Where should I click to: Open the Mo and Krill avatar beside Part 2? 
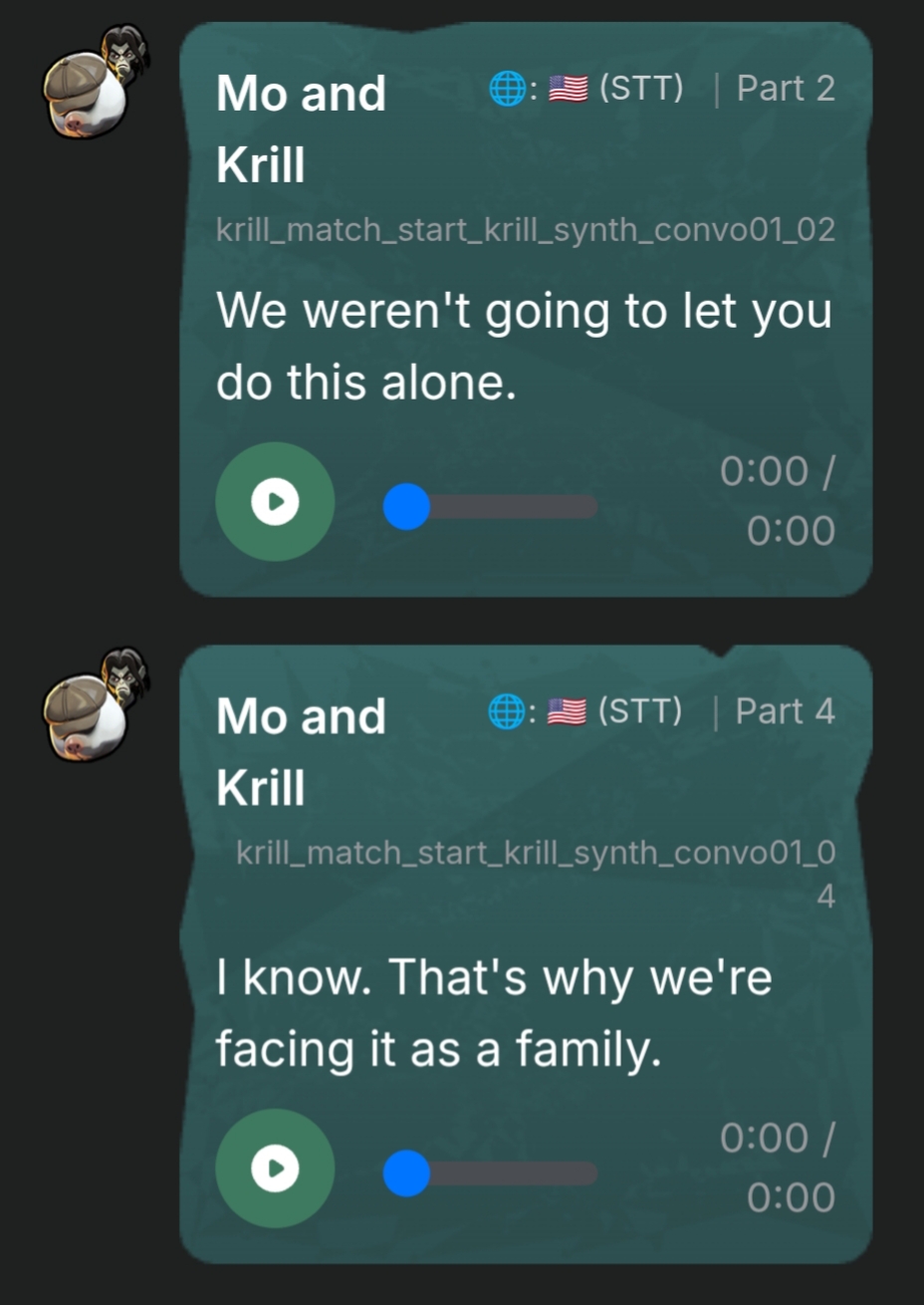(x=96, y=86)
